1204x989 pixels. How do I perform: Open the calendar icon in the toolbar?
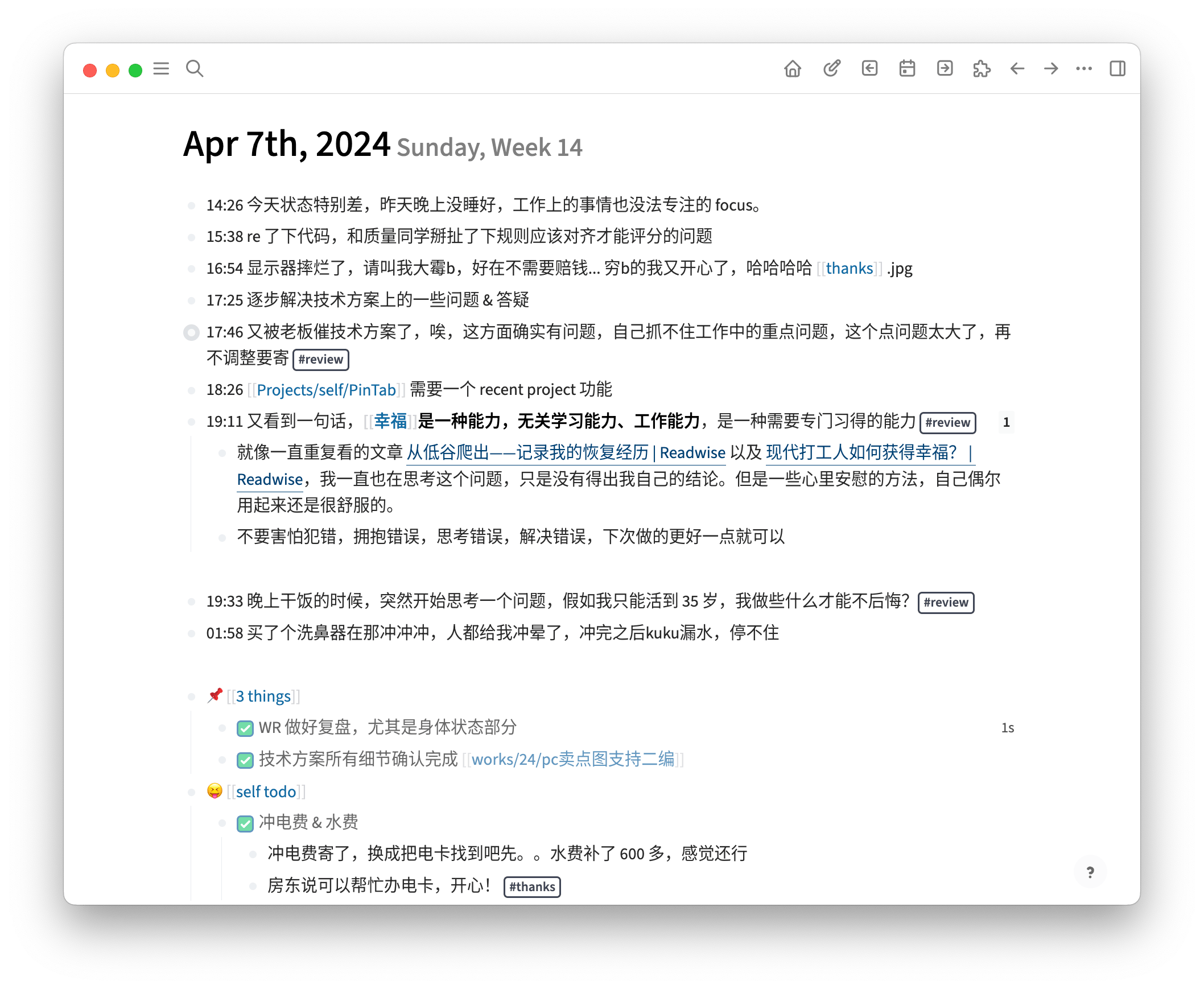(x=907, y=68)
